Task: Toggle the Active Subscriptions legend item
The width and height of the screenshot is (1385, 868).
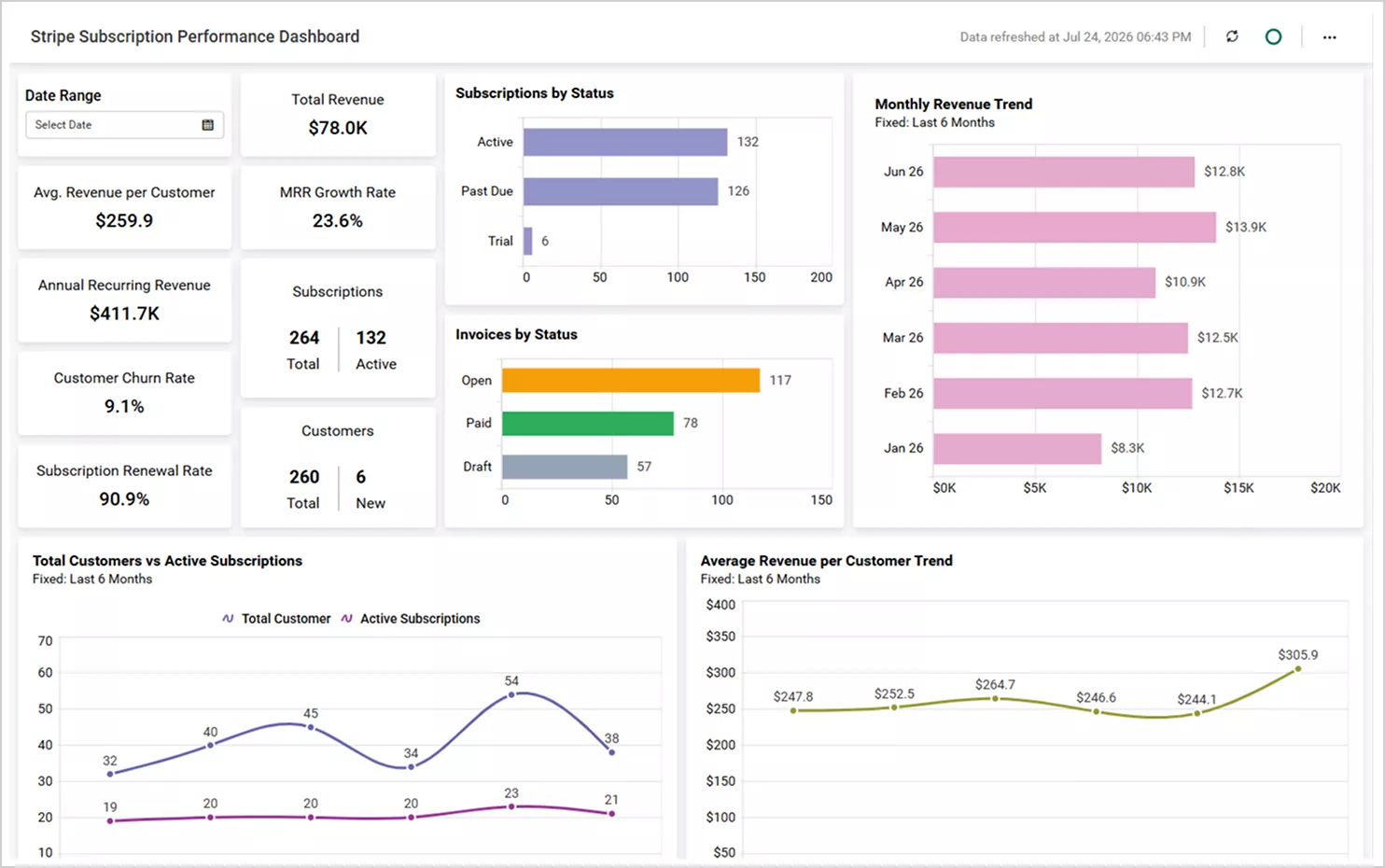Action: [411, 619]
